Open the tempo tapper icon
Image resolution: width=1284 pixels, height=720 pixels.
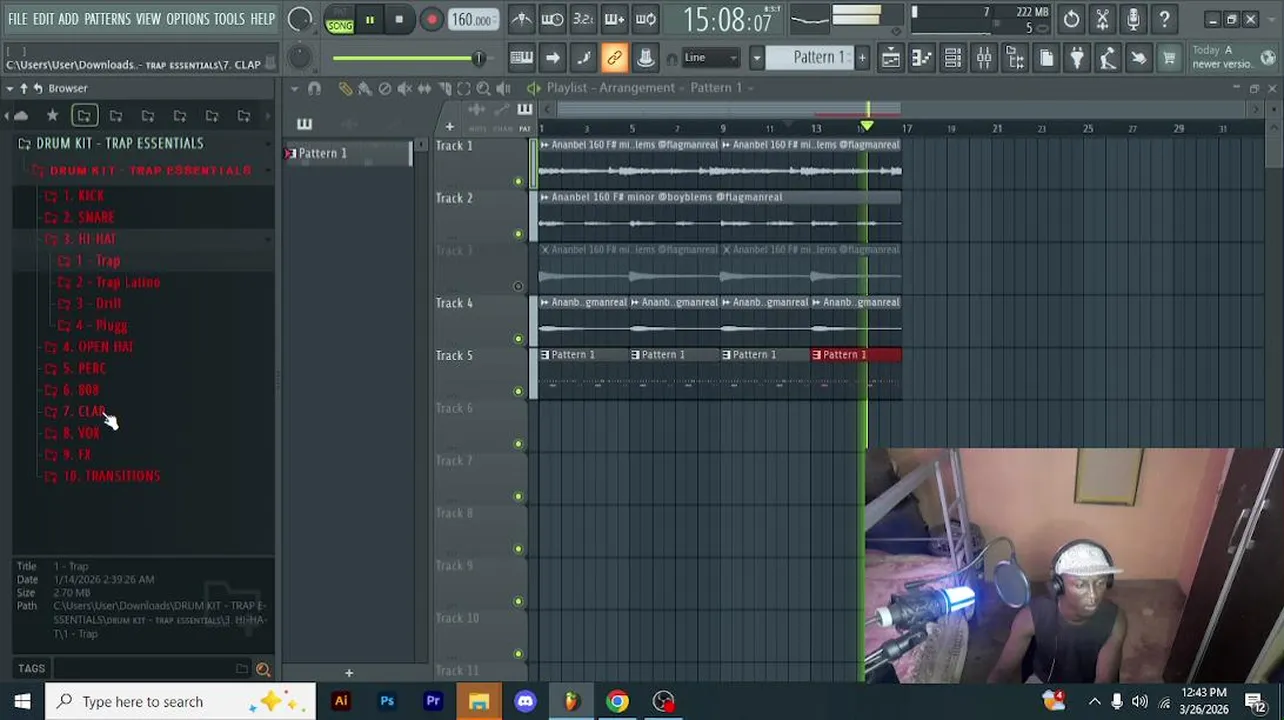coord(1108,58)
